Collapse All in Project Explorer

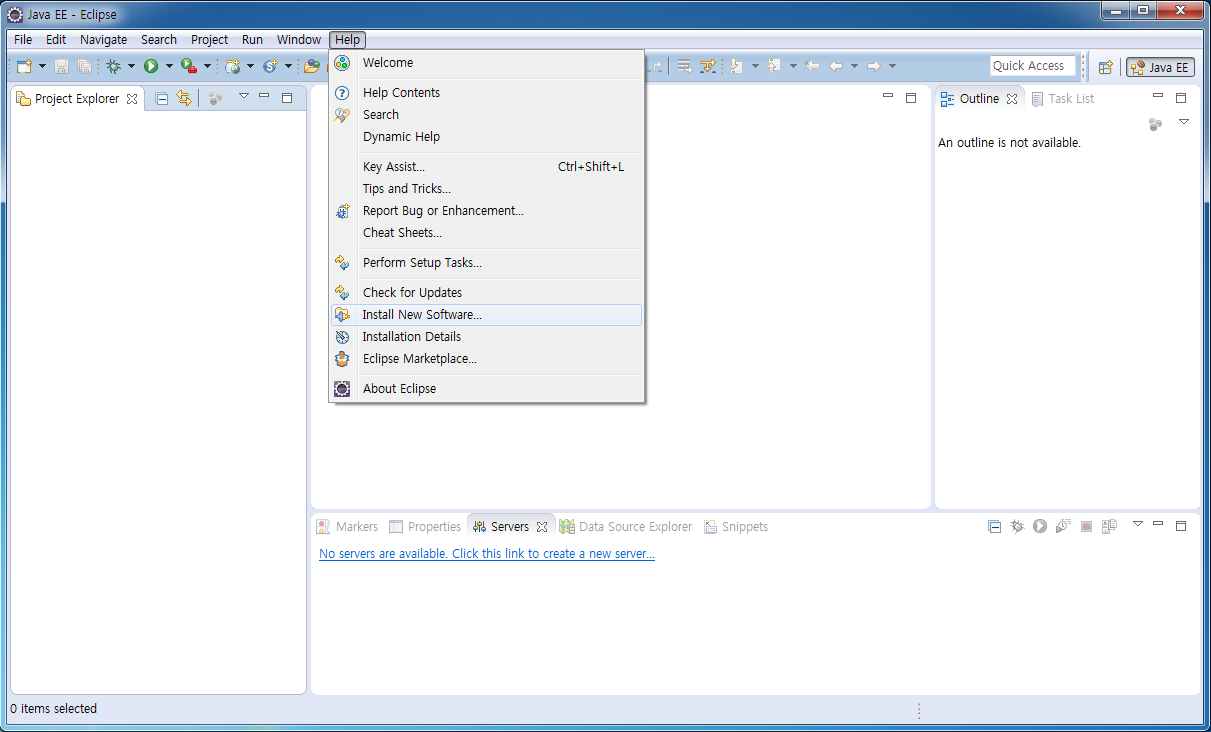pos(162,98)
